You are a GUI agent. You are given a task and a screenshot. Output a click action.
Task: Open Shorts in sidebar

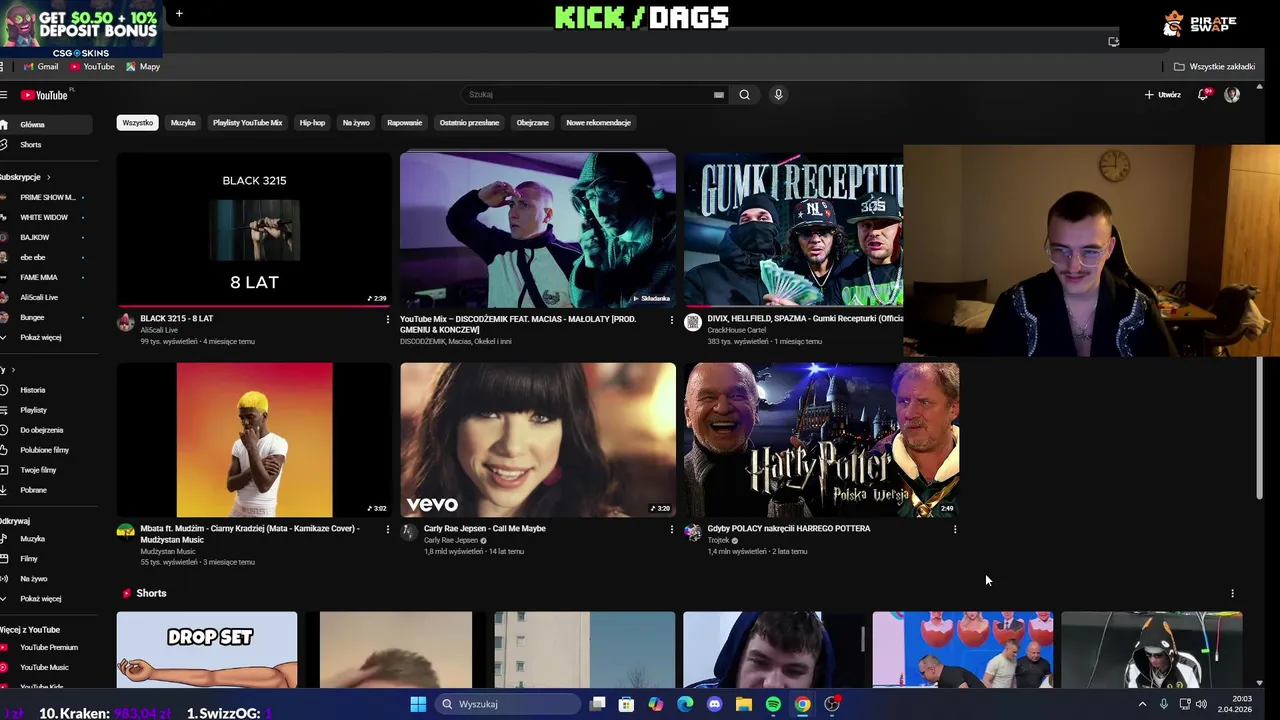tap(46, 145)
